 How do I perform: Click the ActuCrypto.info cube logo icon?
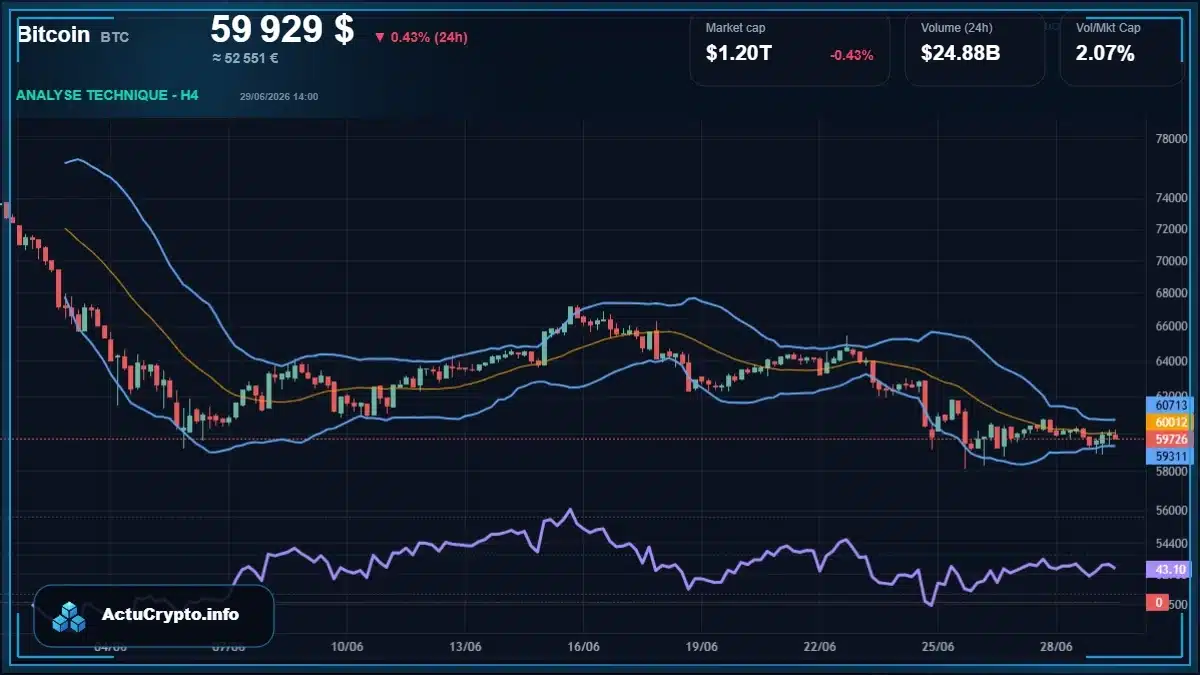[70, 617]
